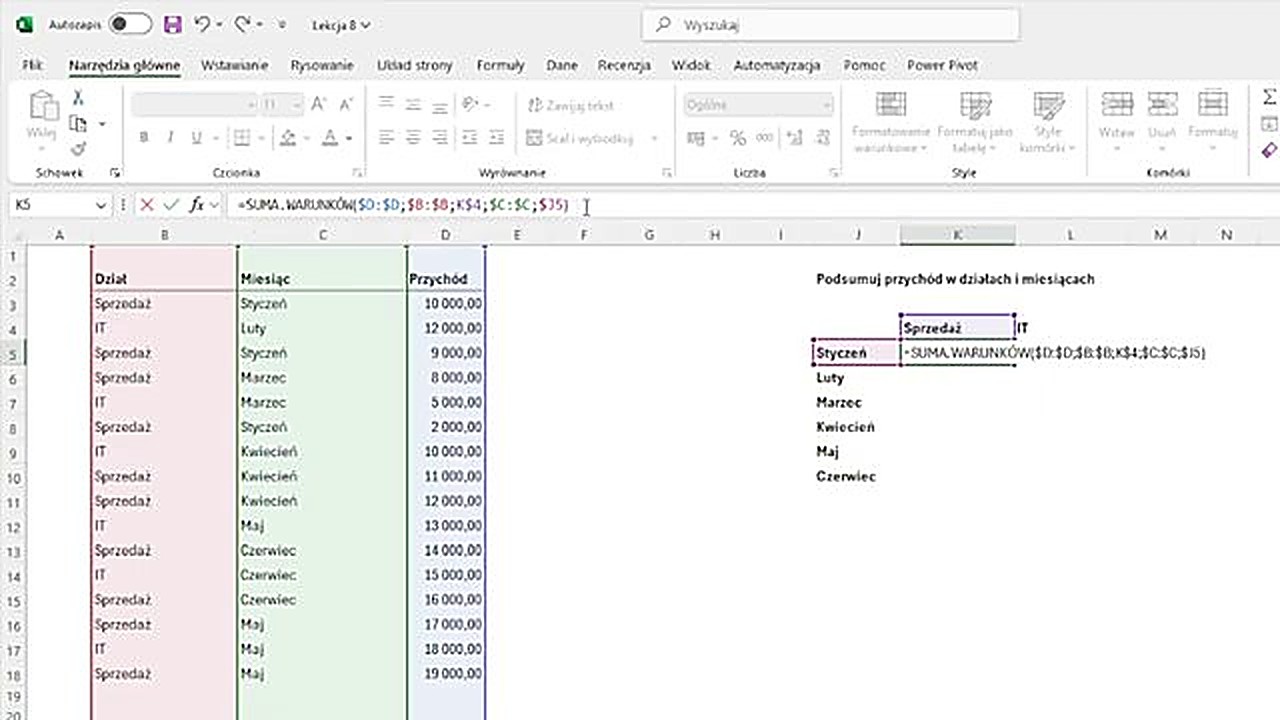Click the Clear eraser icon
This screenshot has height=720, width=1280.
(x=1269, y=150)
